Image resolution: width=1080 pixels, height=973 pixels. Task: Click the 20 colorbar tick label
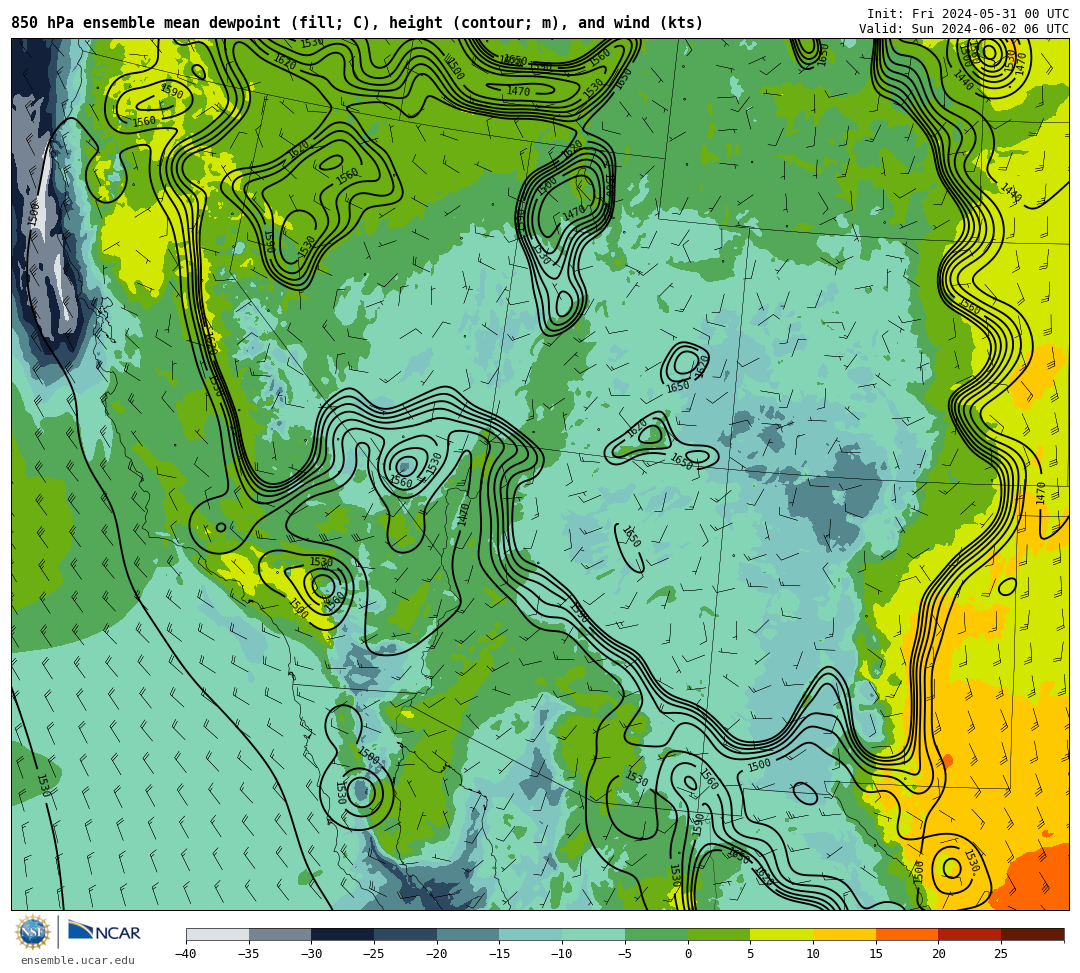point(939,954)
